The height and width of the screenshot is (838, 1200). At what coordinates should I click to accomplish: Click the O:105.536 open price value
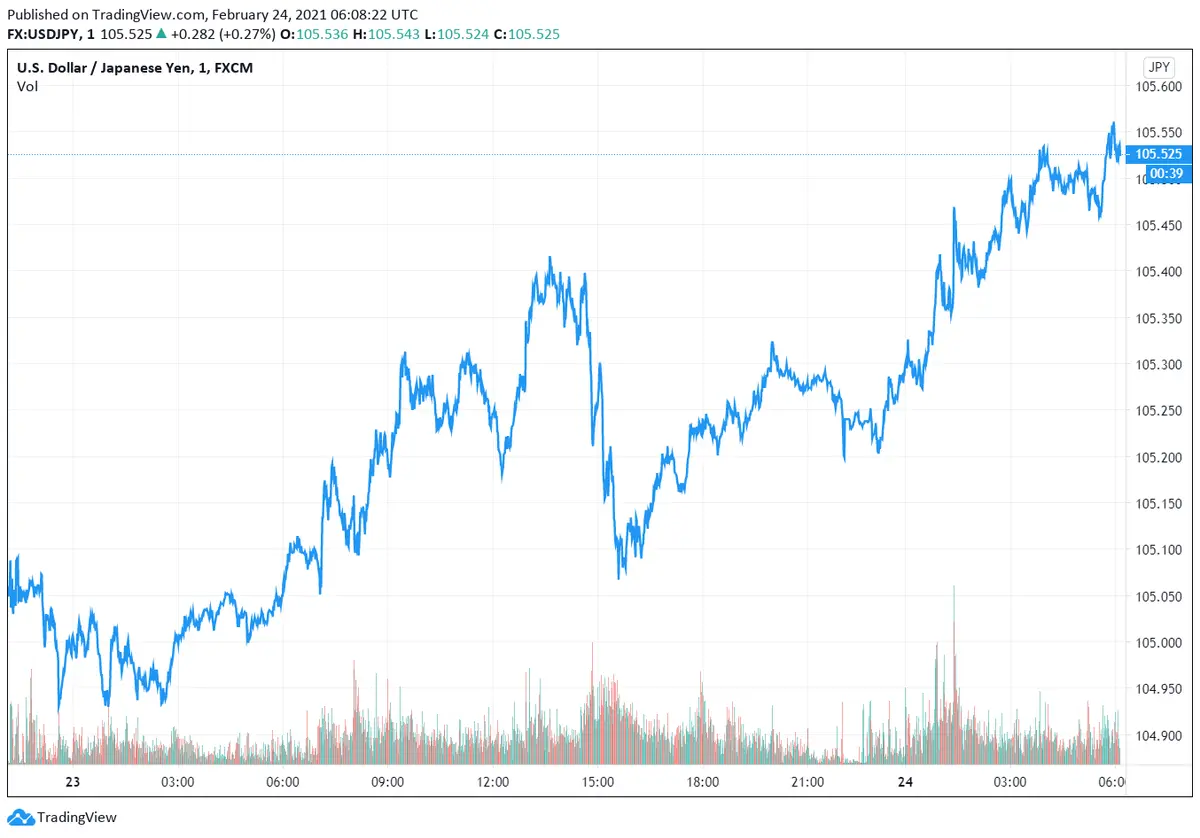point(316,34)
